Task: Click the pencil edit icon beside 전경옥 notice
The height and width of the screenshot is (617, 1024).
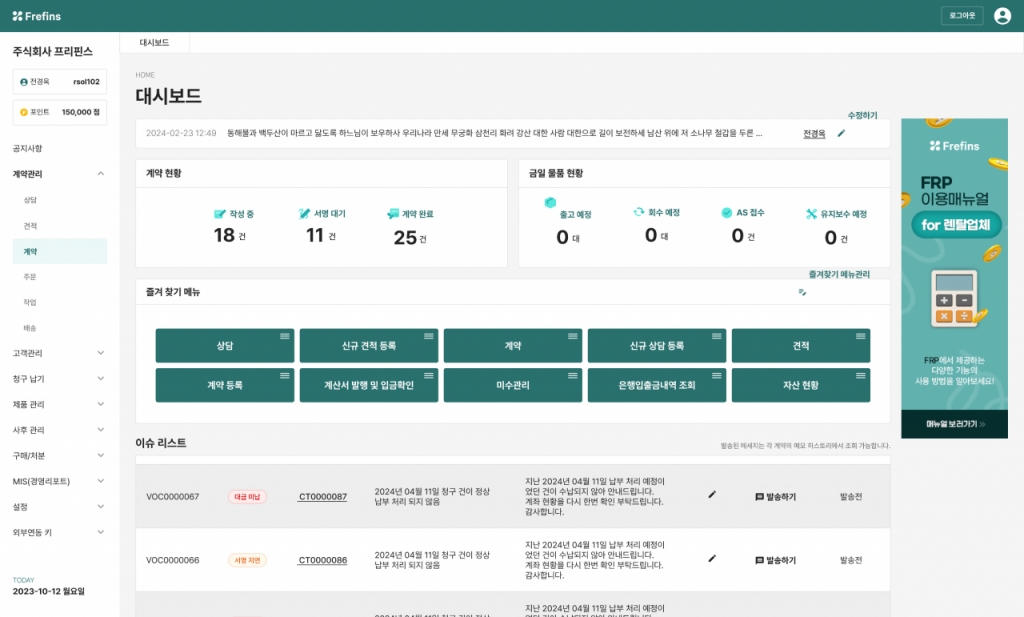Action: 841,133
